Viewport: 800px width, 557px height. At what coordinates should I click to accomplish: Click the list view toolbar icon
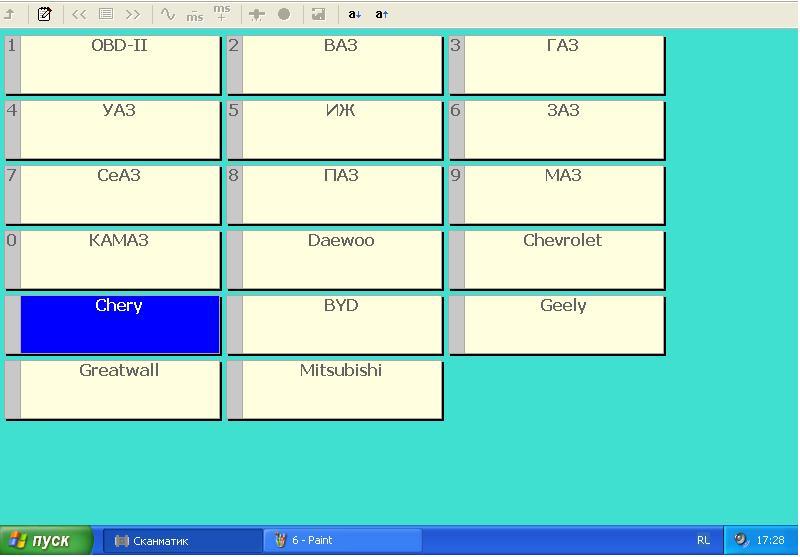tap(106, 14)
